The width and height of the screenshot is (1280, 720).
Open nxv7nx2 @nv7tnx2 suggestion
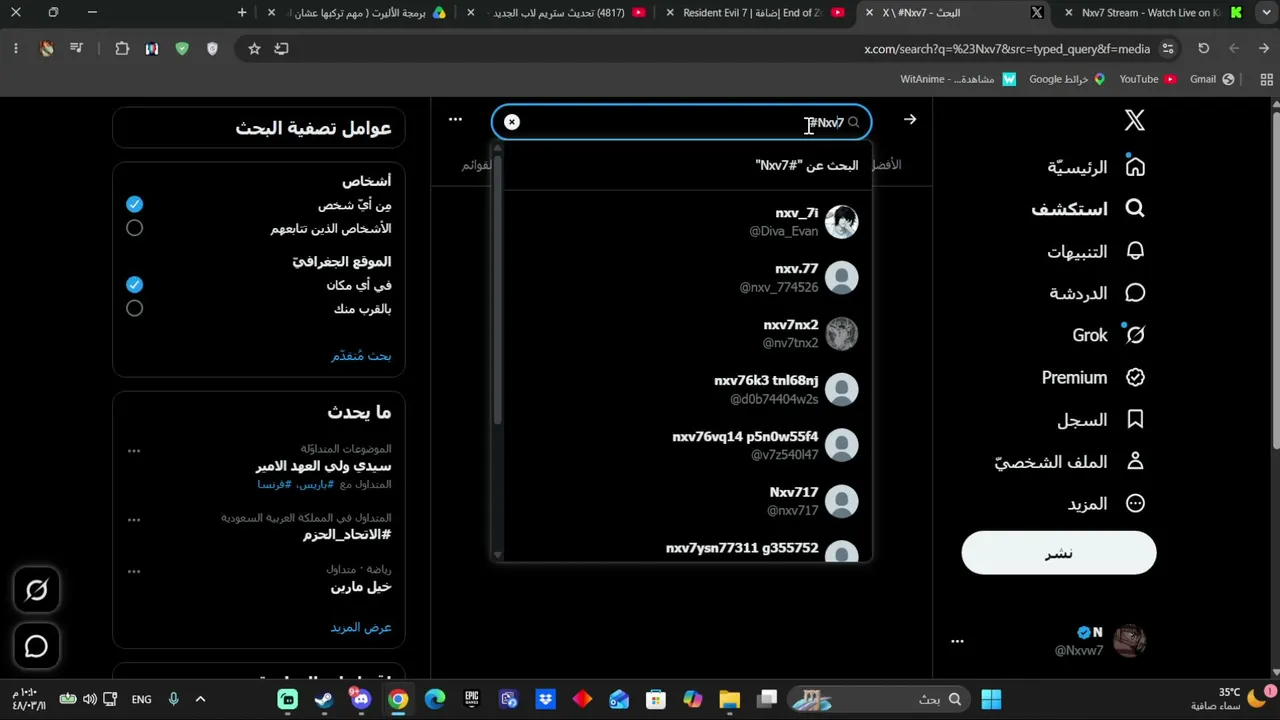click(x=682, y=334)
